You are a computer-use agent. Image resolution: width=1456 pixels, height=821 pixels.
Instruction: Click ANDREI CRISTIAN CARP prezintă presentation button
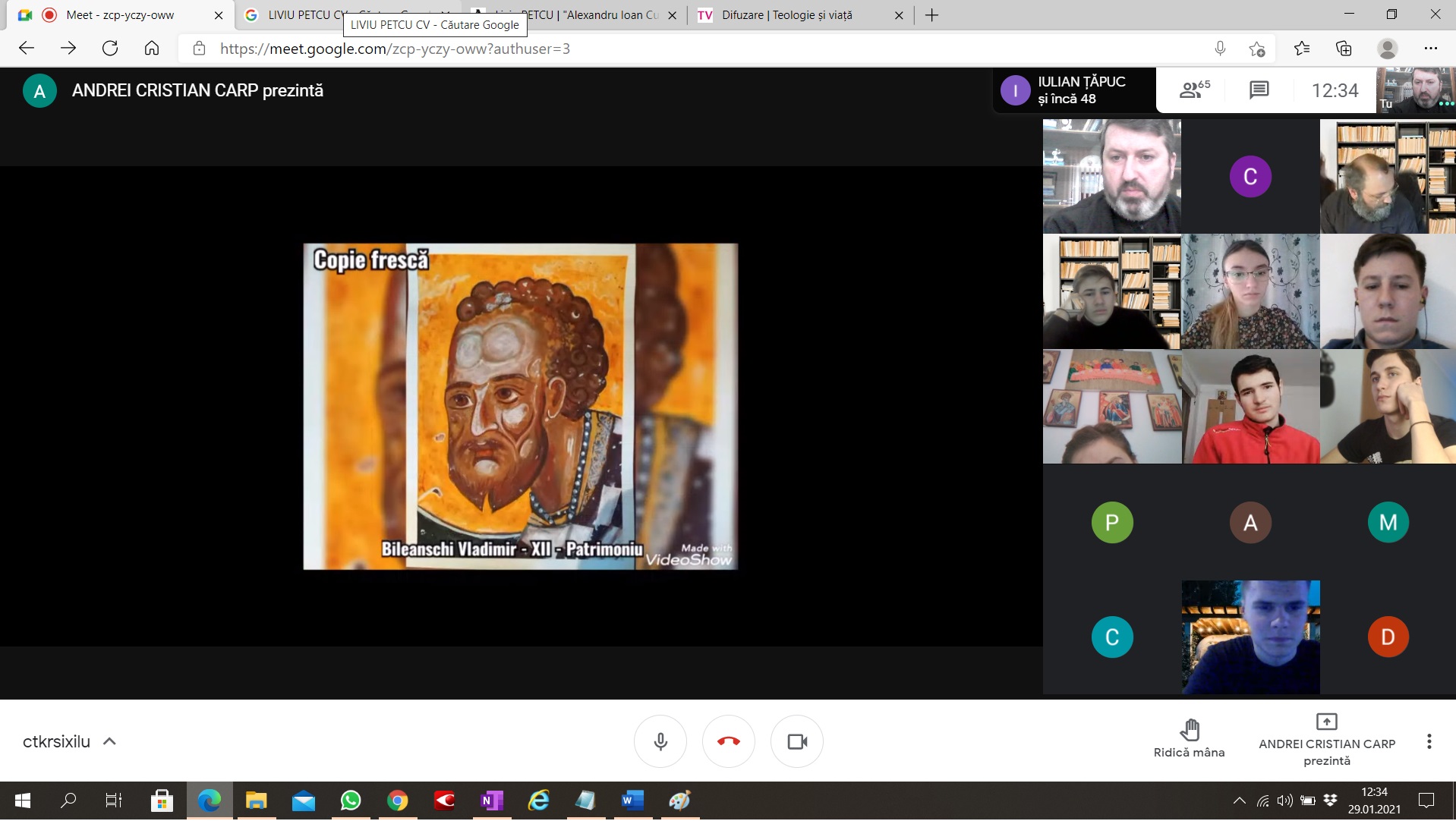click(x=1326, y=740)
